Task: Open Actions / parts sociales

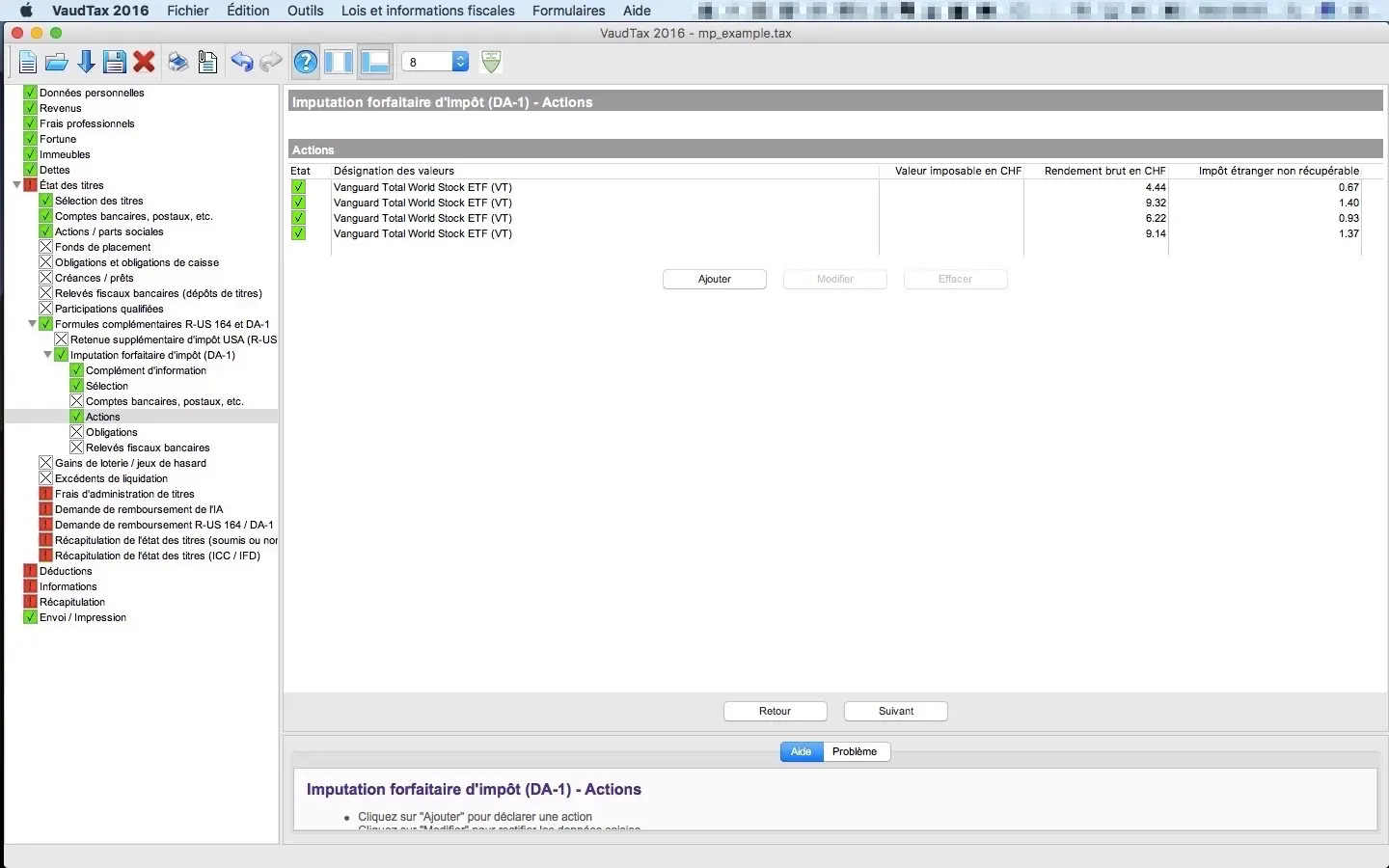Action: point(109,231)
